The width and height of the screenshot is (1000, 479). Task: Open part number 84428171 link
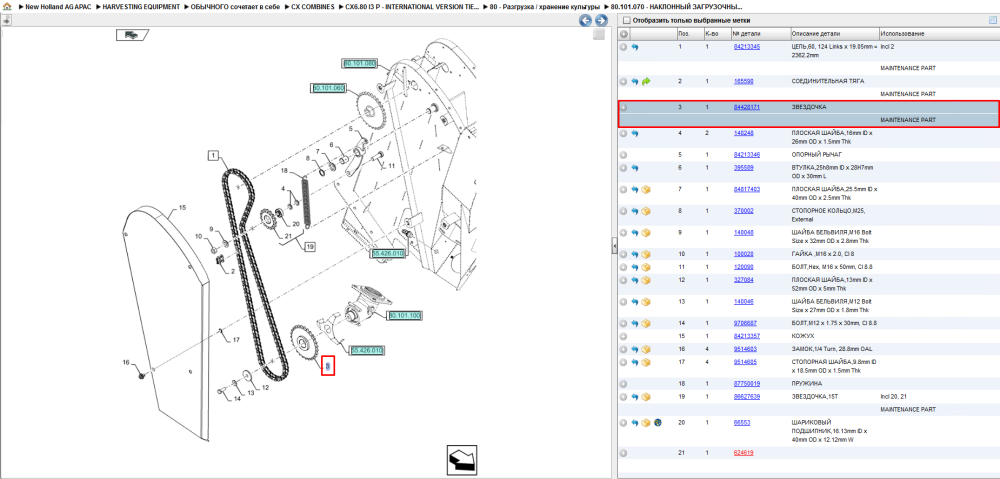tap(746, 107)
